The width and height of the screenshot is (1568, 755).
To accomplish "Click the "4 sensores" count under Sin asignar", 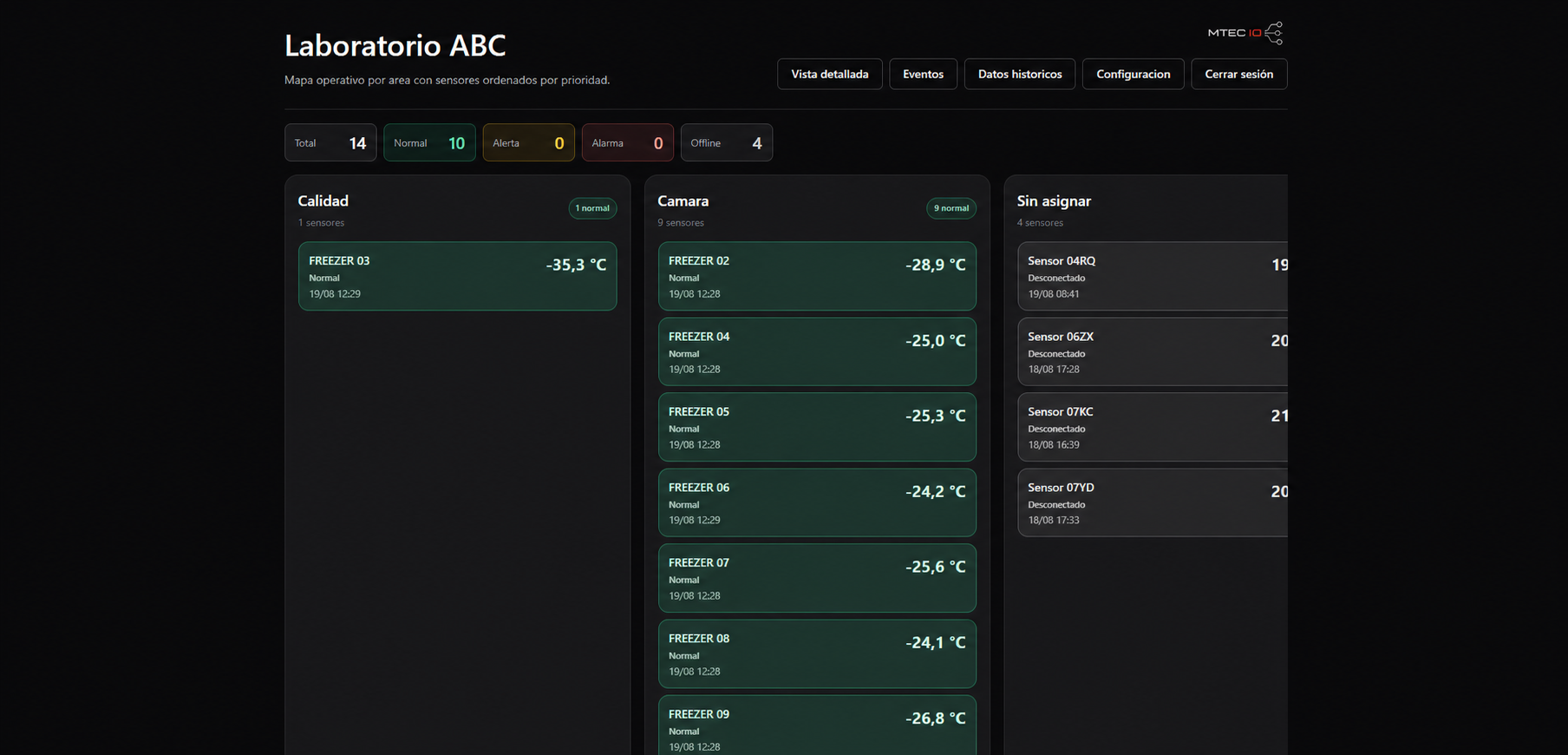I will [x=1041, y=223].
